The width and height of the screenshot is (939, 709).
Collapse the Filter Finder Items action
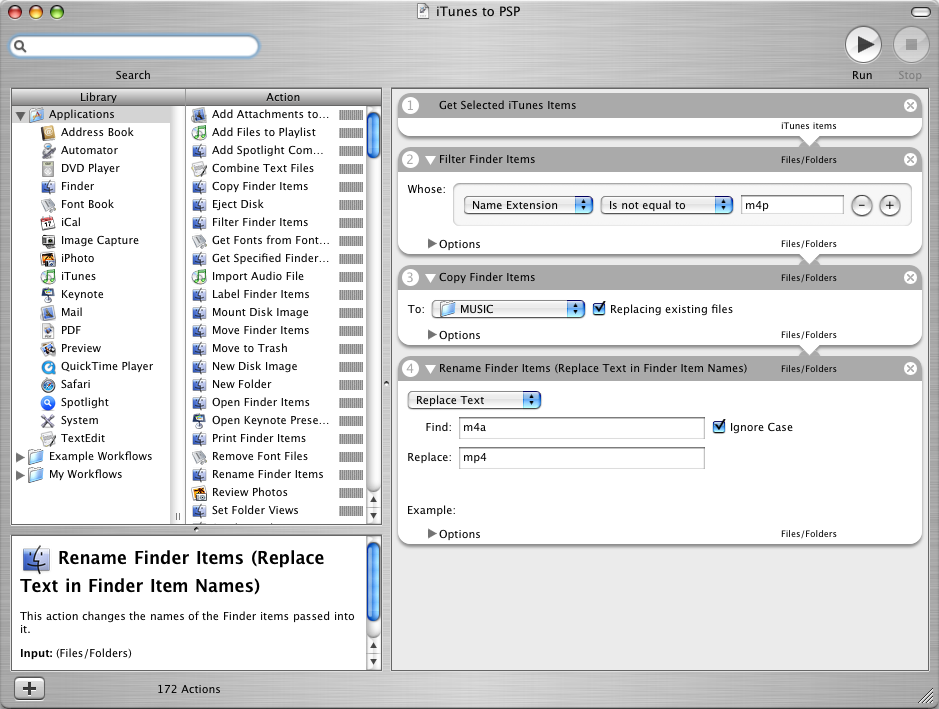[430, 160]
